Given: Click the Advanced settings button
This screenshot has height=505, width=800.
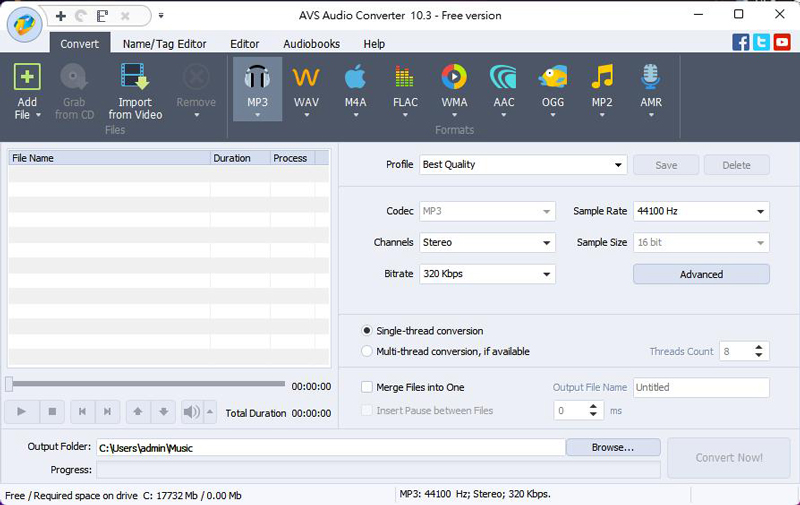Looking at the screenshot, I should [x=701, y=274].
